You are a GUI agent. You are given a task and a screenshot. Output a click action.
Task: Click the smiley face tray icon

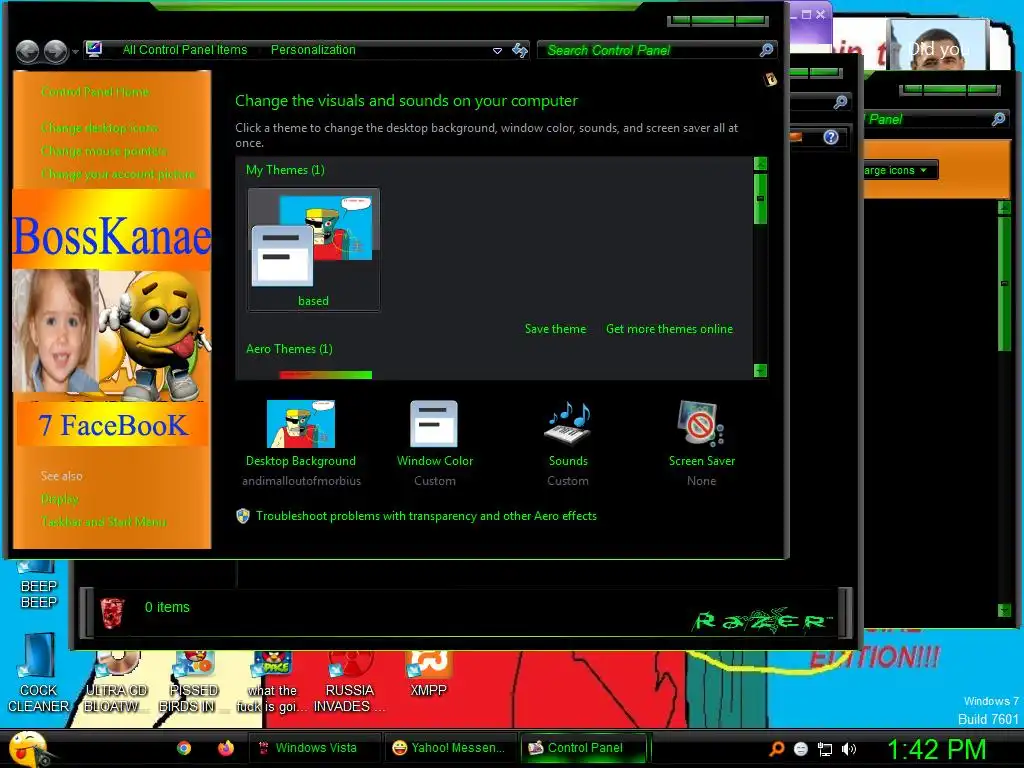[x=801, y=749]
